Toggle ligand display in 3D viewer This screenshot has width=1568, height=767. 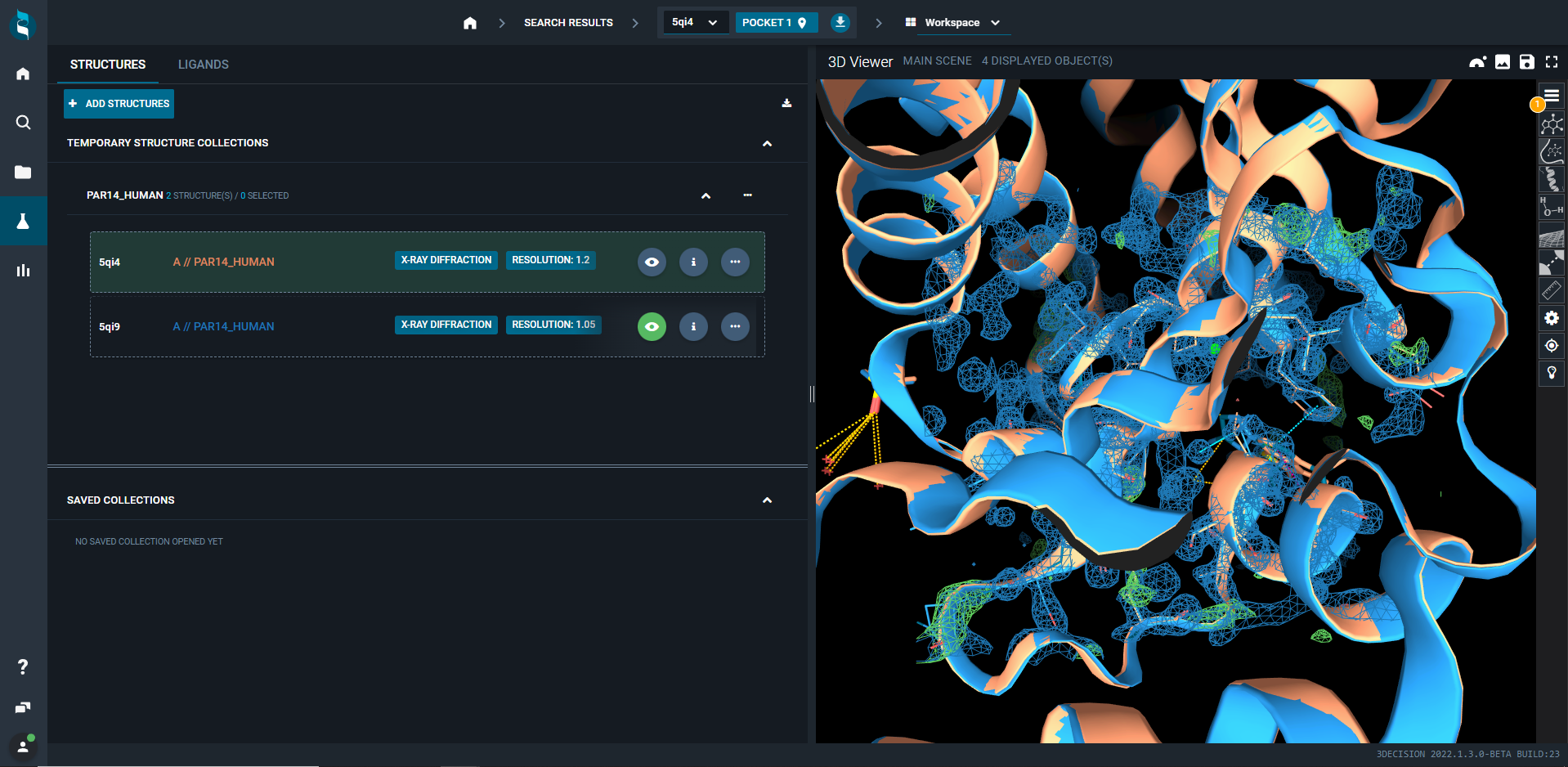pyautogui.click(x=1552, y=124)
